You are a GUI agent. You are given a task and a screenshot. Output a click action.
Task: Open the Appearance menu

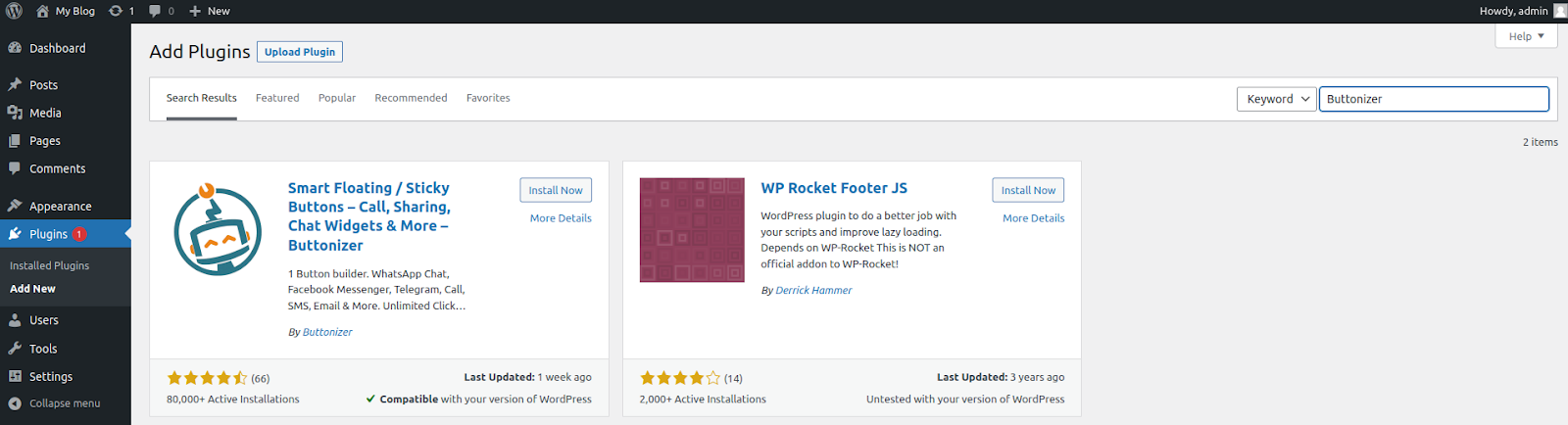pyautogui.click(x=66, y=206)
